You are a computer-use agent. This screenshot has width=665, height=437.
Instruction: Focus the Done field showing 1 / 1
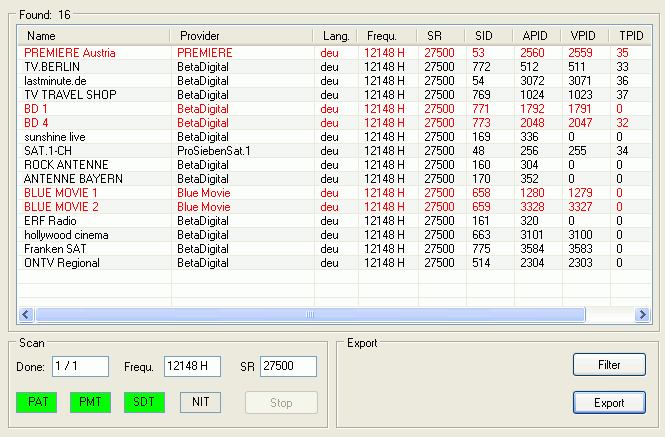(80, 366)
